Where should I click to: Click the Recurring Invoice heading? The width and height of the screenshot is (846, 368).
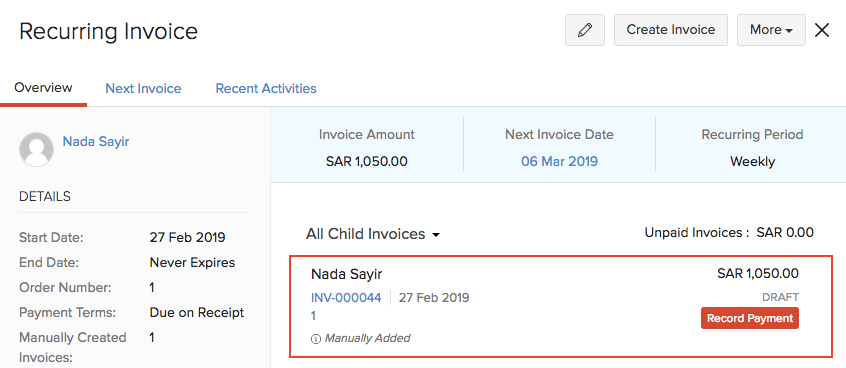(108, 31)
